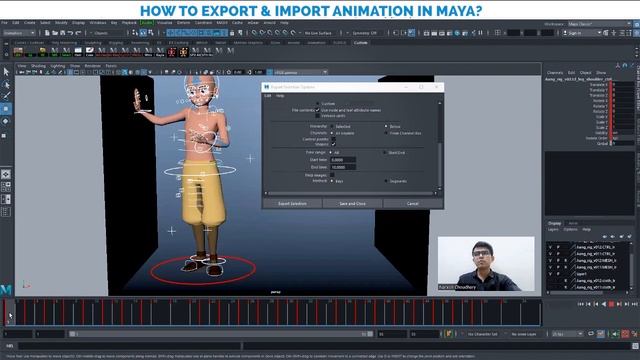Switch to the Anim layer tab
The height and width of the screenshot is (360, 640).
pos(573,223)
